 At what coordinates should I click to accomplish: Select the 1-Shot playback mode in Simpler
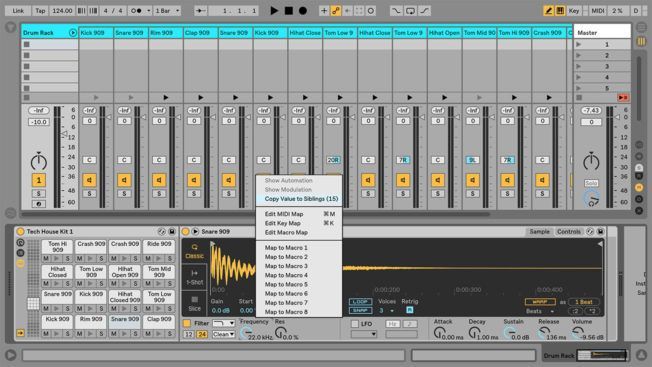pyautogui.click(x=195, y=277)
